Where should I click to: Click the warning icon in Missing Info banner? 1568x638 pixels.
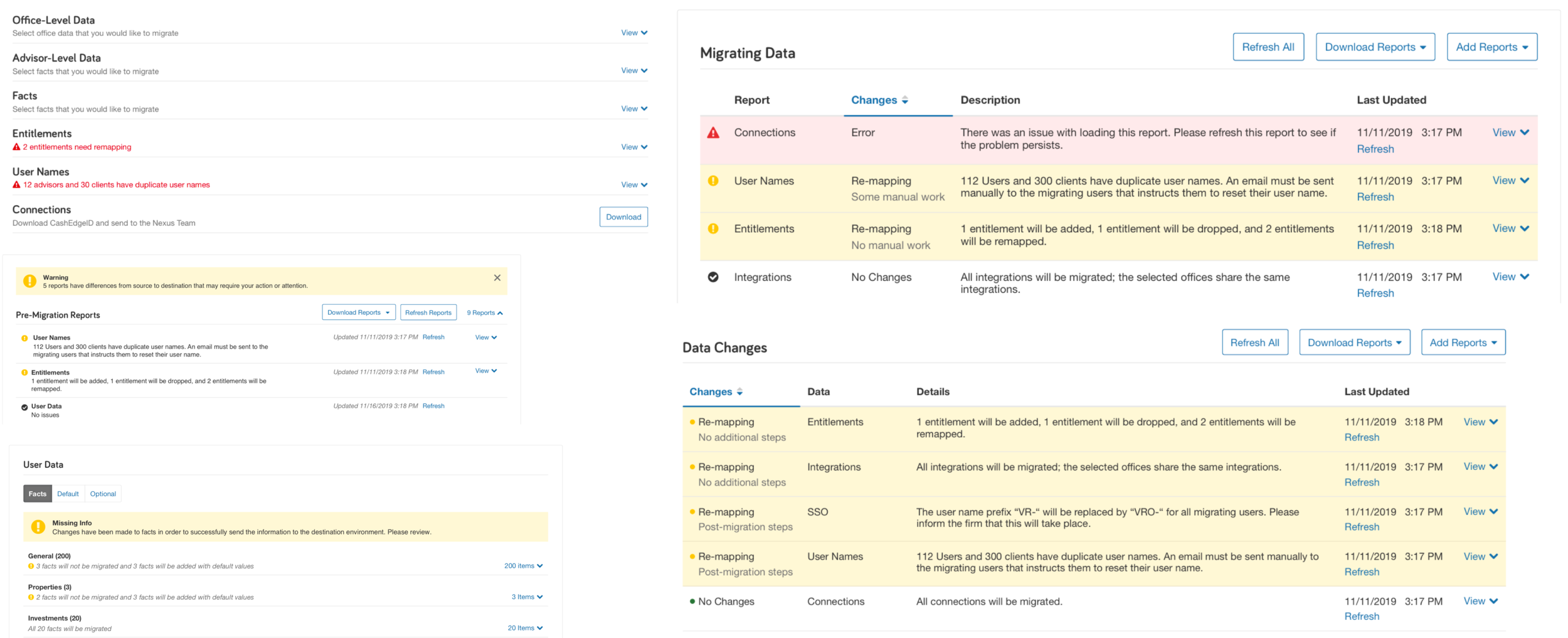(x=38, y=526)
